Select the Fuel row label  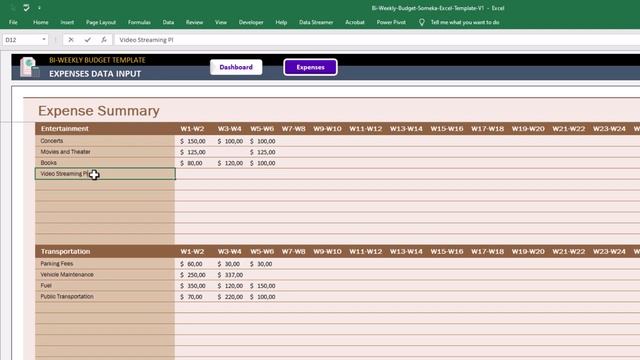pyautogui.click(x=46, y=286)
